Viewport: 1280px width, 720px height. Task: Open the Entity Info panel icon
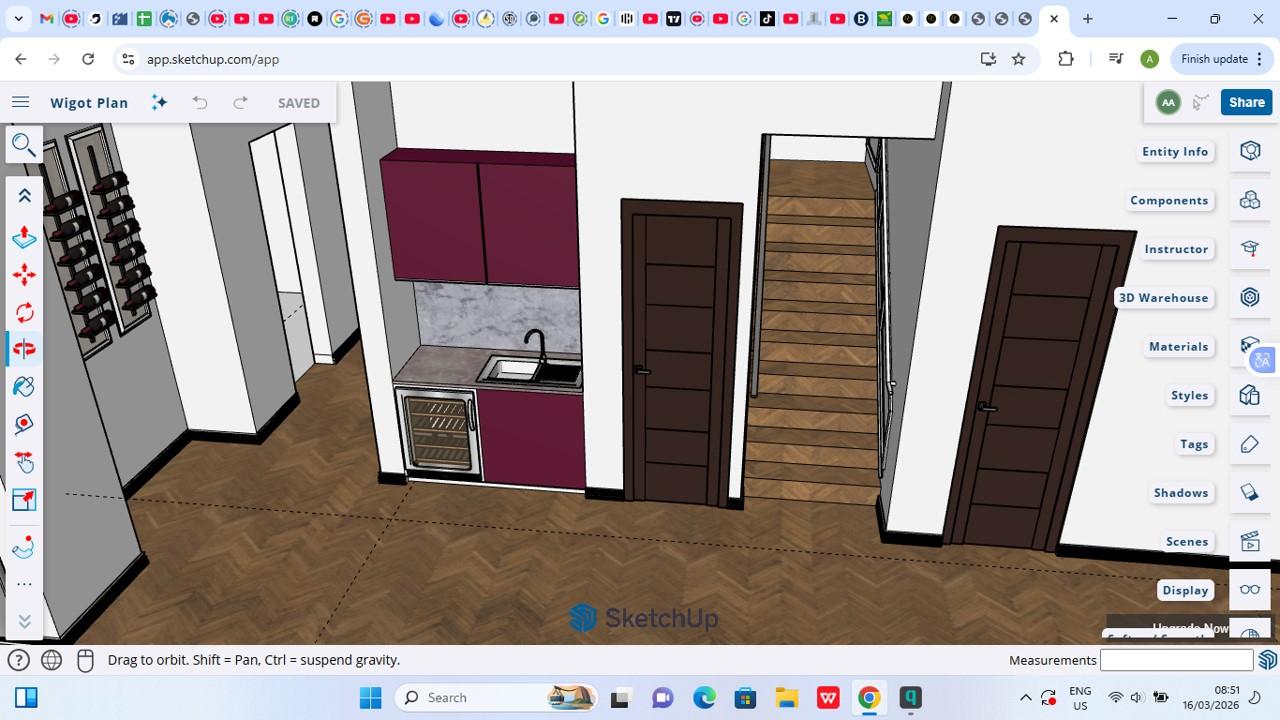pyautogui.click(x=1249, y=151)
